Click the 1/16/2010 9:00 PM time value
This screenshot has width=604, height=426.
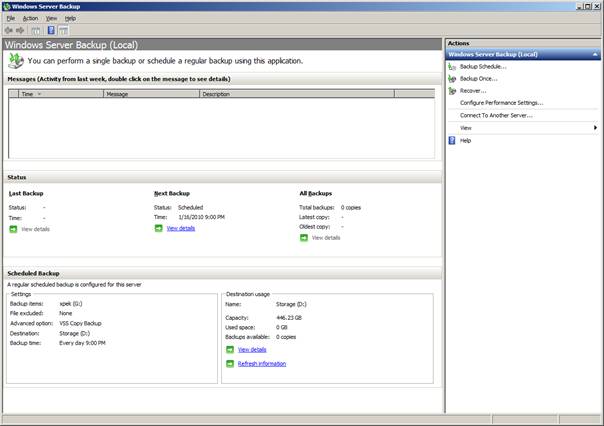[201, 217]
